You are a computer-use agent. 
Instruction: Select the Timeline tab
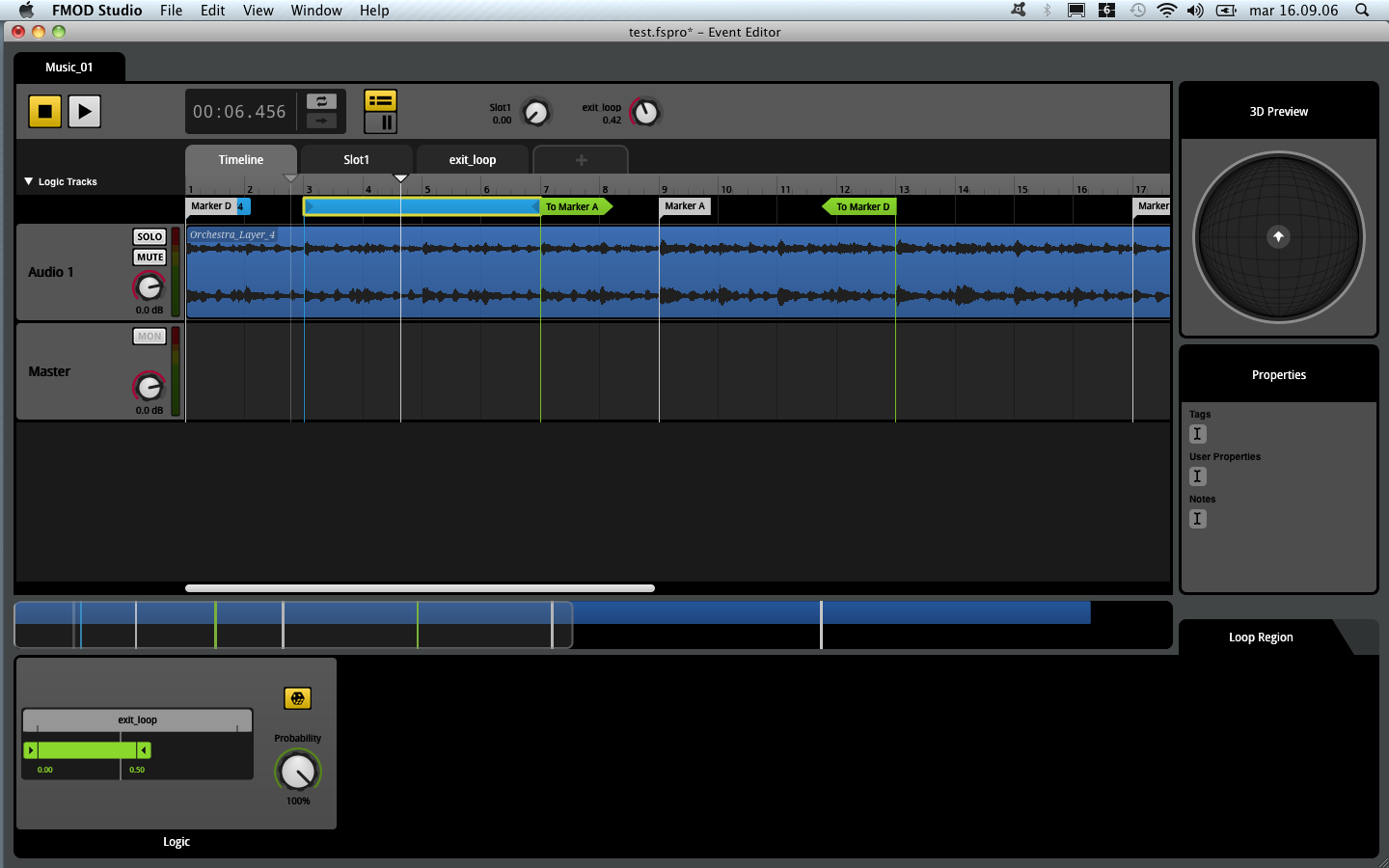coord(241,160)
